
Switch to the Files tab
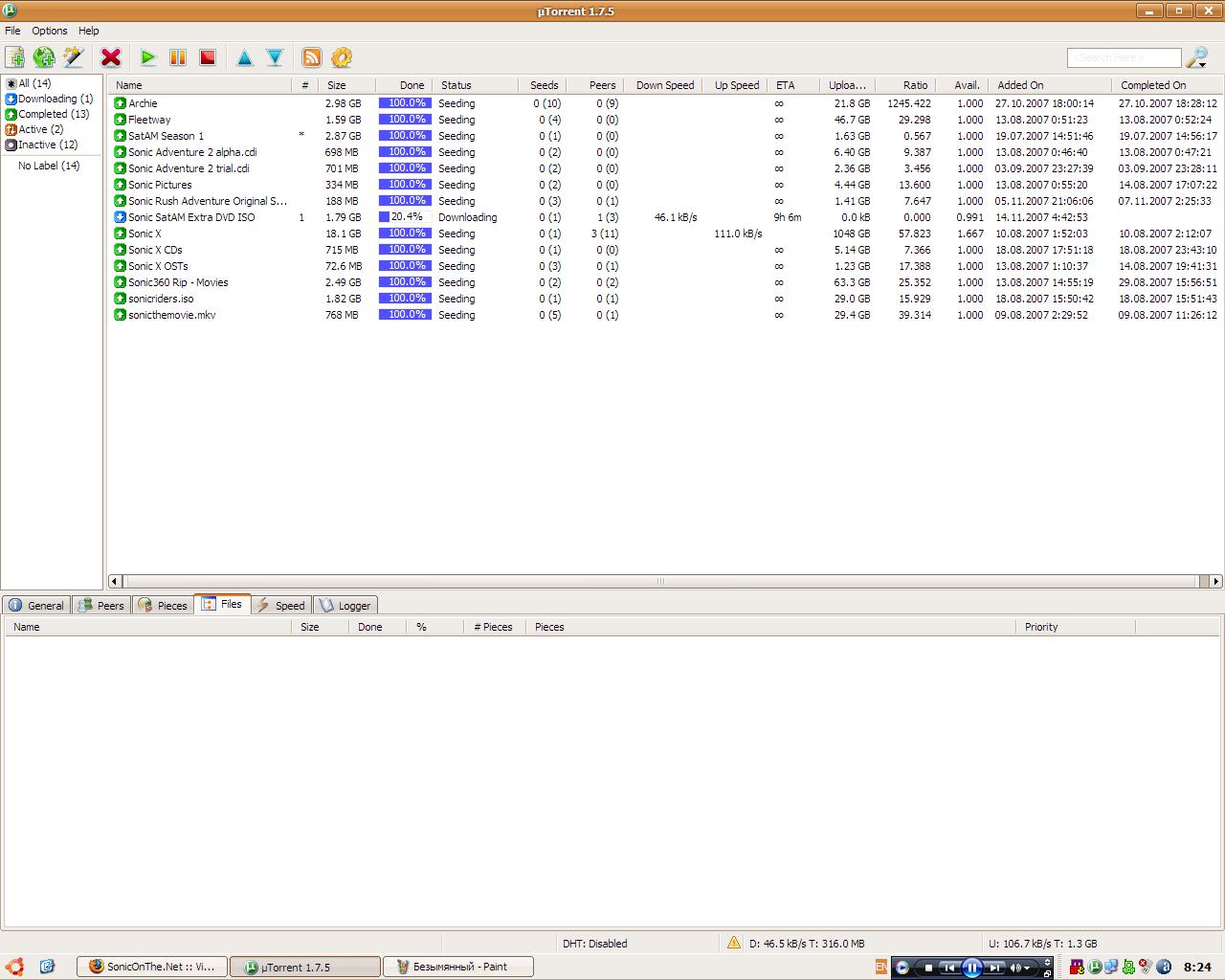[x=222, y=604]
